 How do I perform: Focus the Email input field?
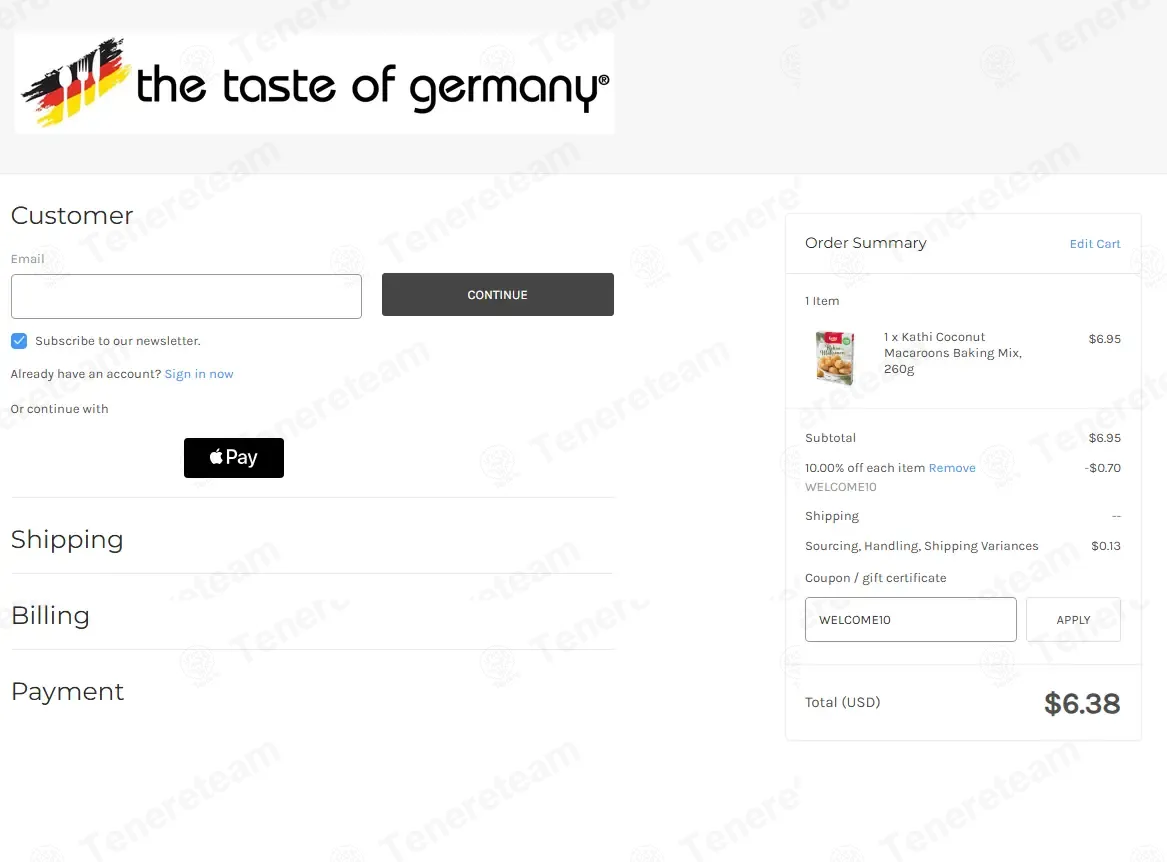coord(186,297)
